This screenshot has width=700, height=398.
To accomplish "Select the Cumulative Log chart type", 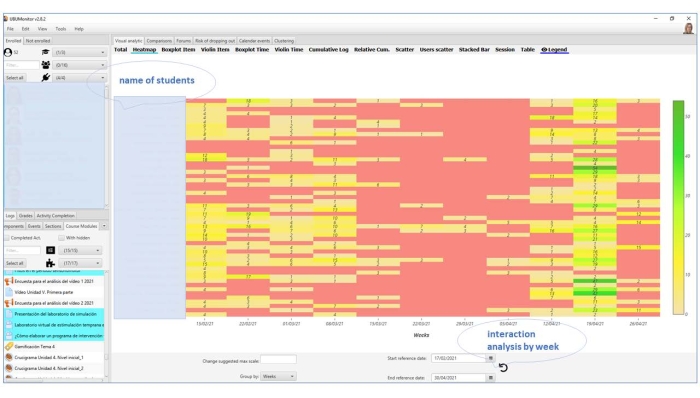I will click(x=328, y=50).
